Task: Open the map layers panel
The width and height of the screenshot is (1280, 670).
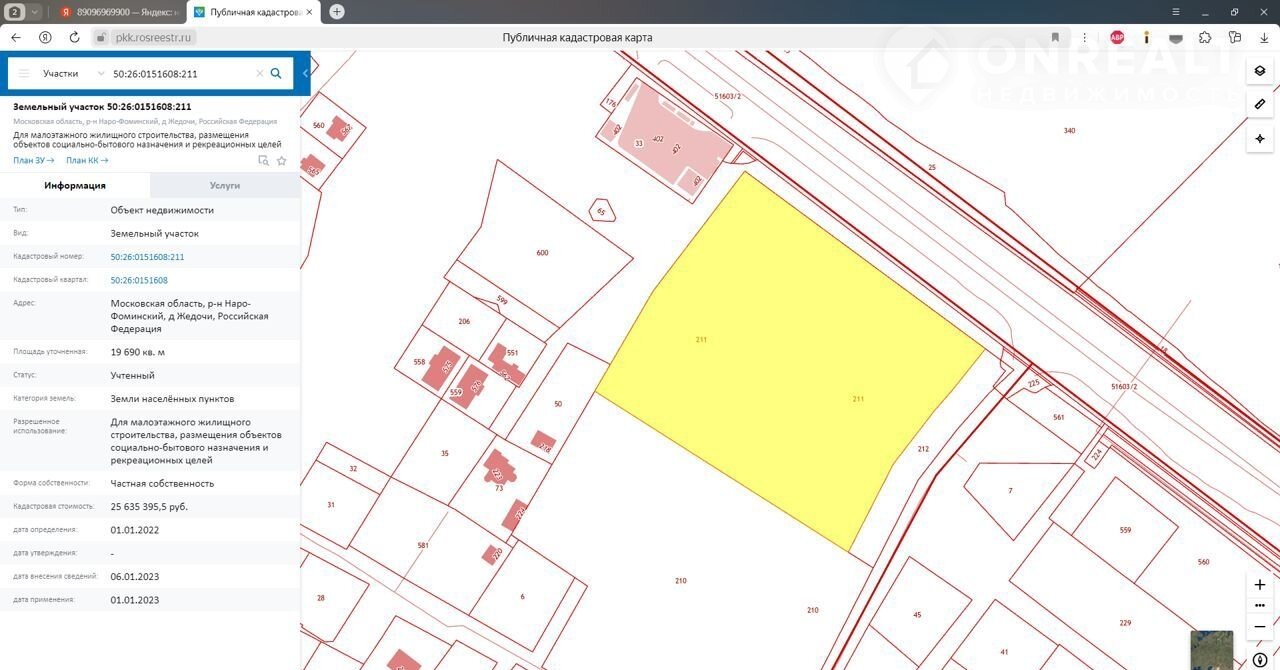Action: click(x=1259, y=71)
